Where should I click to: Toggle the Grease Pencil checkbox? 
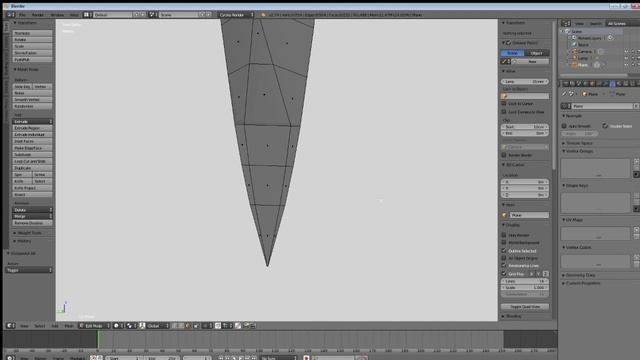[x=509, y=43]
